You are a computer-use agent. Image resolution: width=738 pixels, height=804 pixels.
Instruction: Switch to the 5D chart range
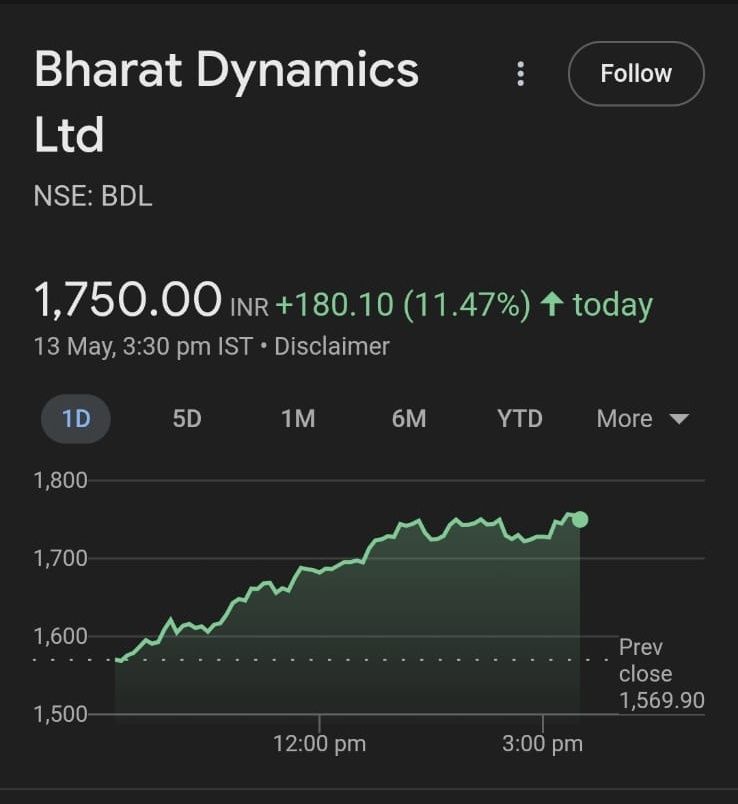[x=187, y=418]
